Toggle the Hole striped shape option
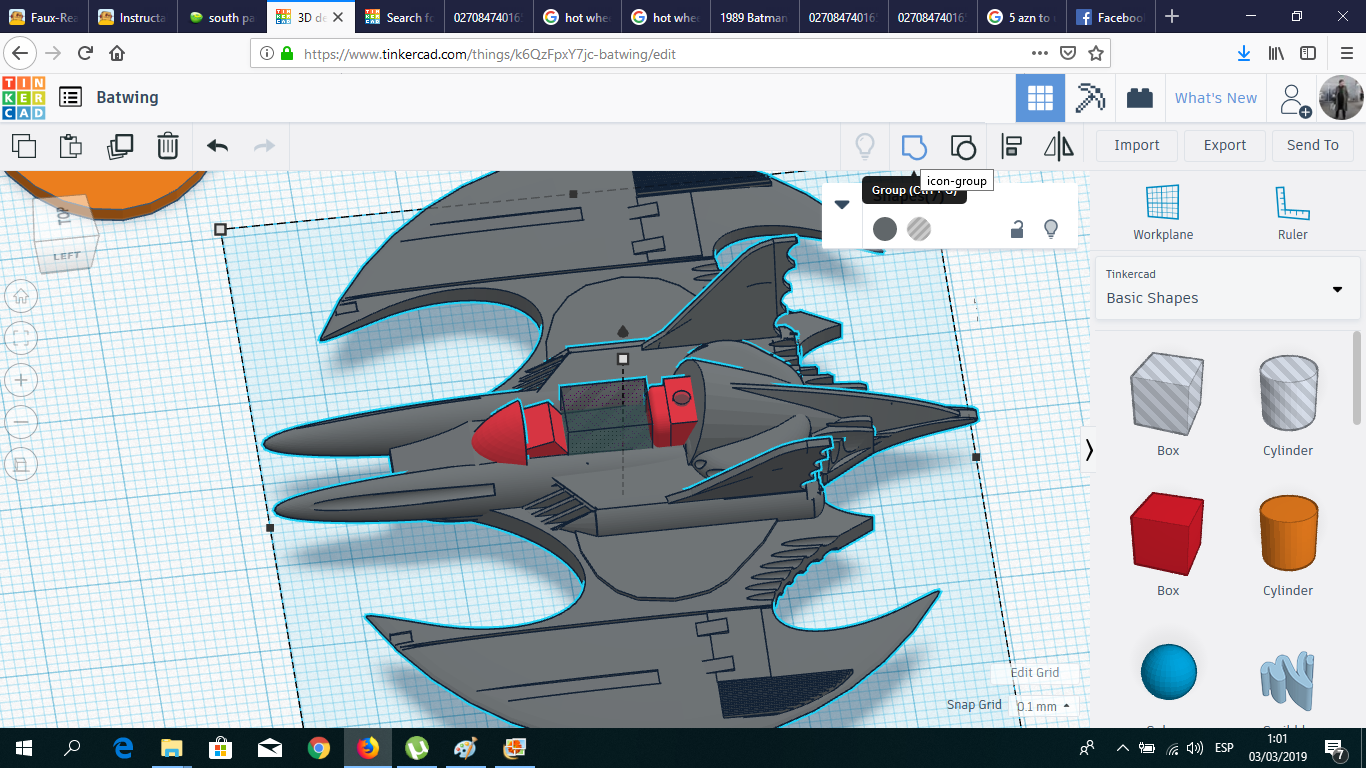Image resolution: width=1366 pixels, height=768 pixels. pyautogui.click(x=918, y=229)
